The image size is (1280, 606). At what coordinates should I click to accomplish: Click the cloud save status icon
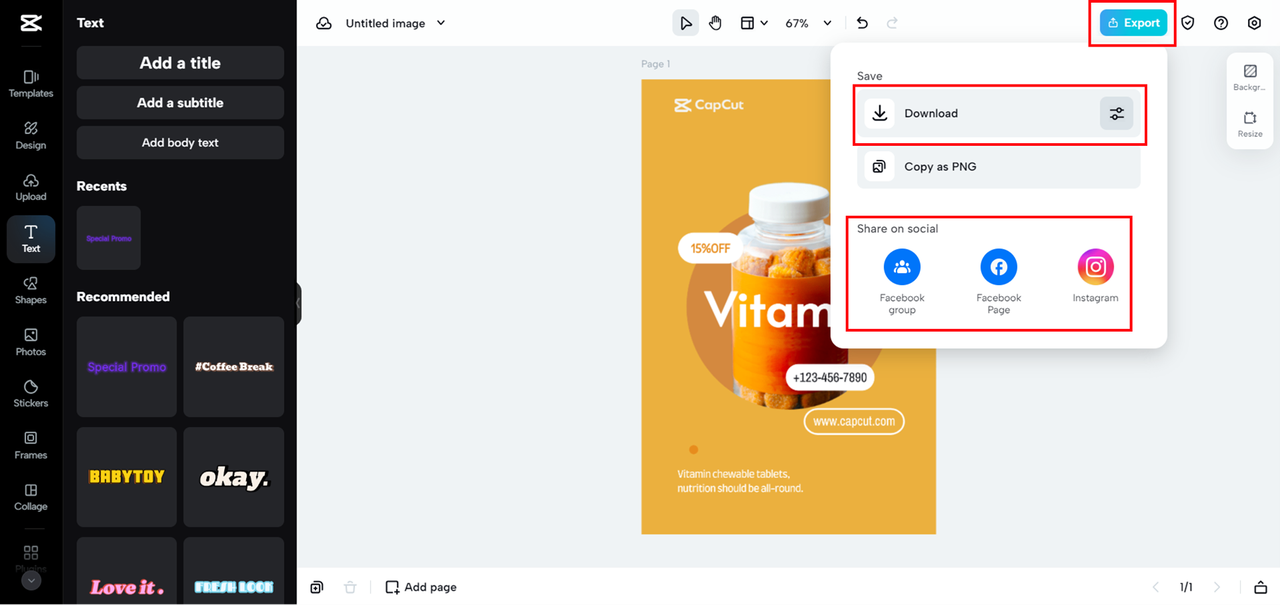[324, 23]
